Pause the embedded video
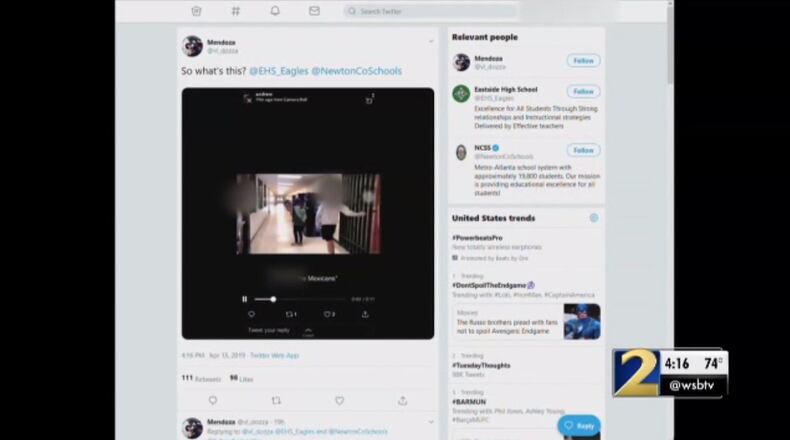The width and height of the screenshot is (790, 440). tap(244, 299)
